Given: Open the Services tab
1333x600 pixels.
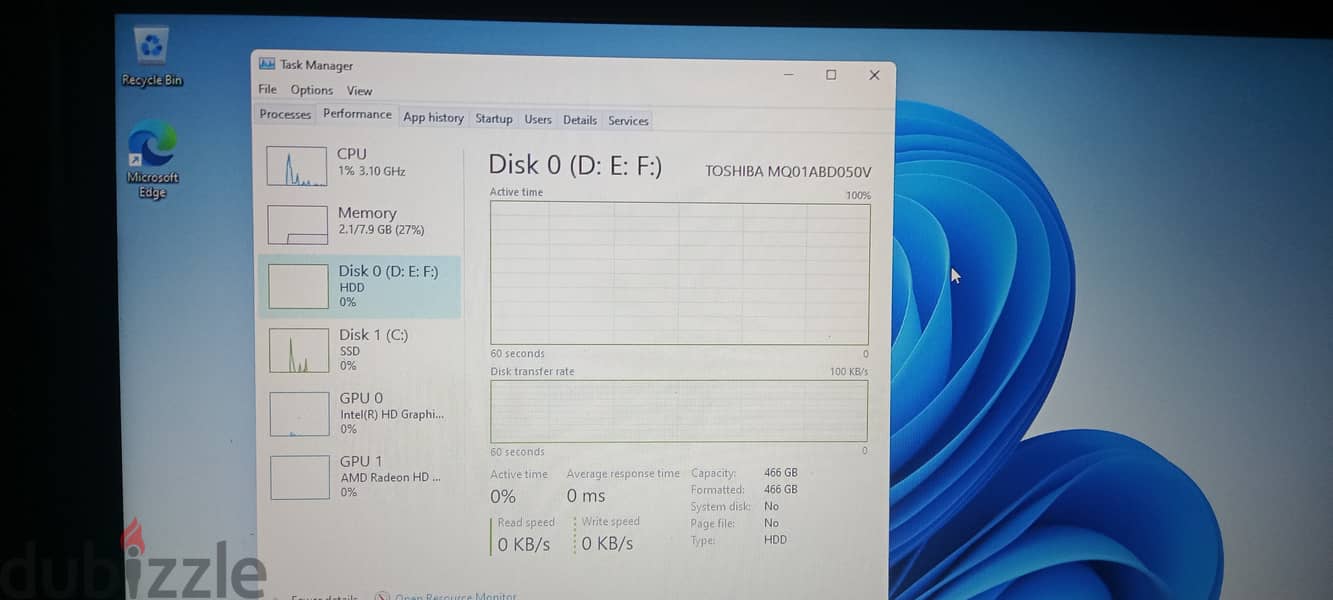Looking at the screenshot, I should tap(628, 121).
